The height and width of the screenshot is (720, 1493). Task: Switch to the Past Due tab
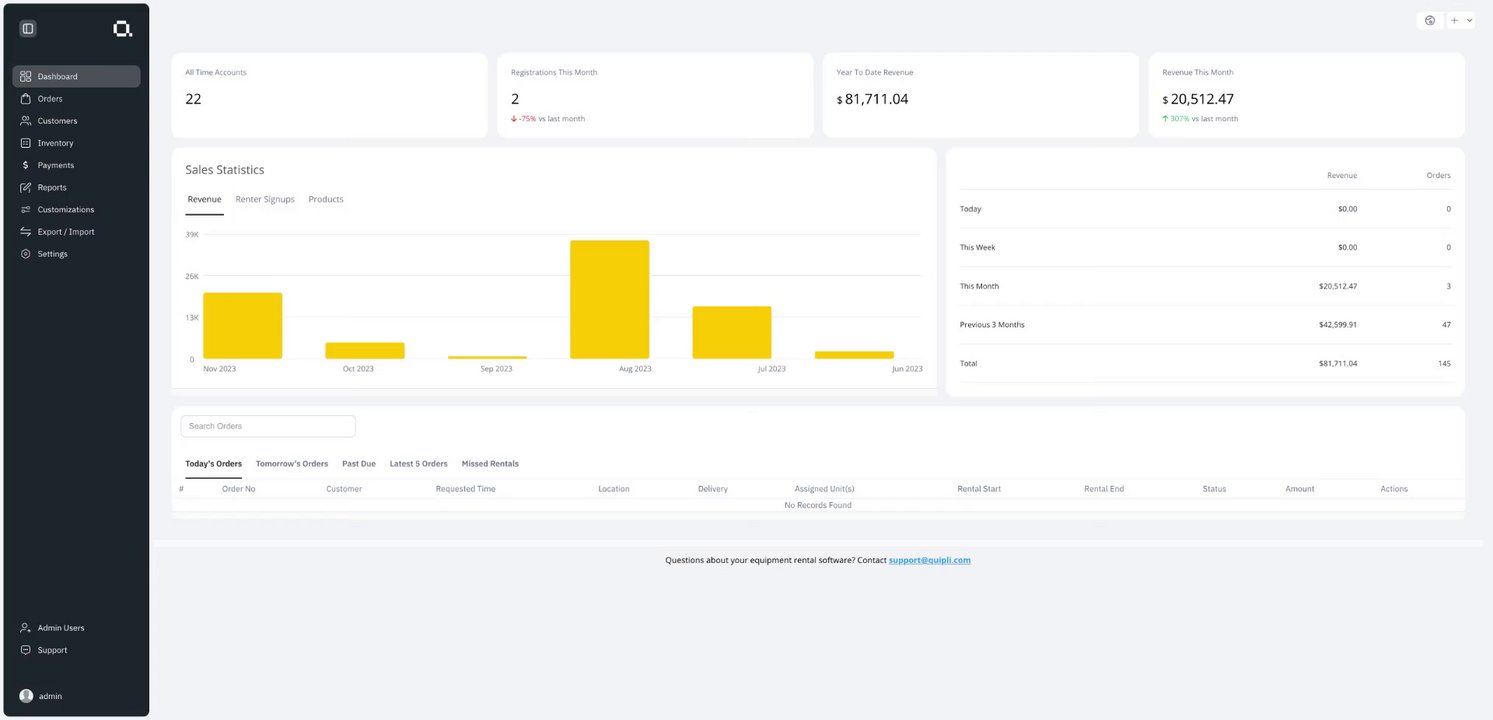[x=359, y=464]
